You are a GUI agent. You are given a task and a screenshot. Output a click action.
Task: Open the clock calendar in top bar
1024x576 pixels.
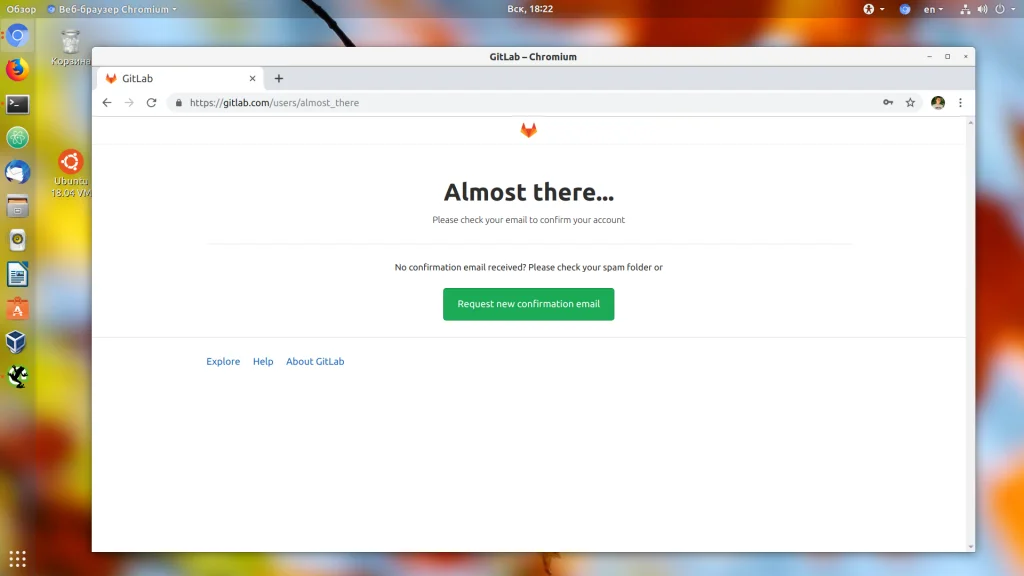530,9
